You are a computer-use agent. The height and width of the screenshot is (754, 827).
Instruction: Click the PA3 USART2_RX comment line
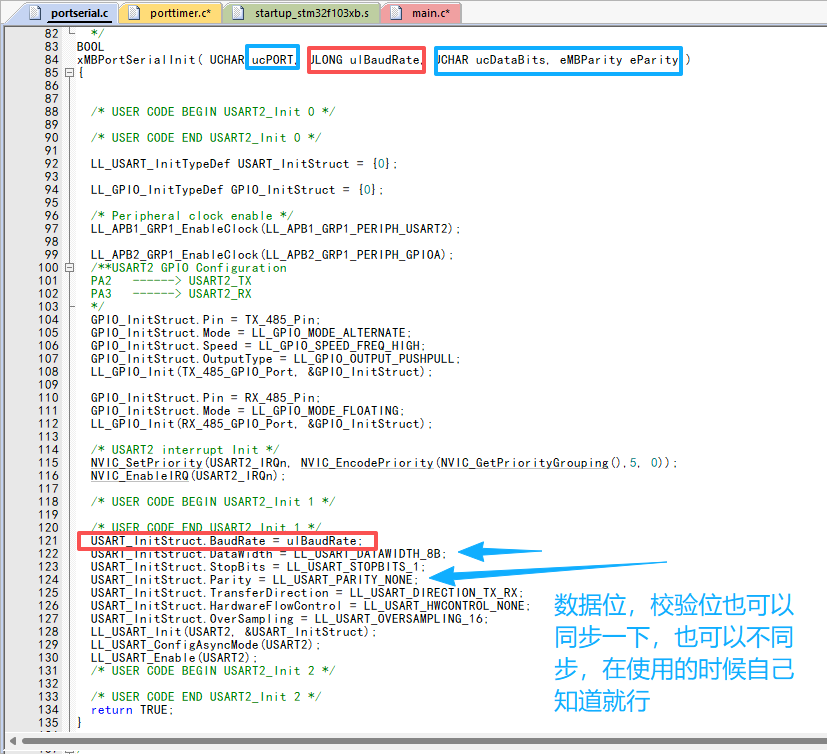(x=171, y=294)
